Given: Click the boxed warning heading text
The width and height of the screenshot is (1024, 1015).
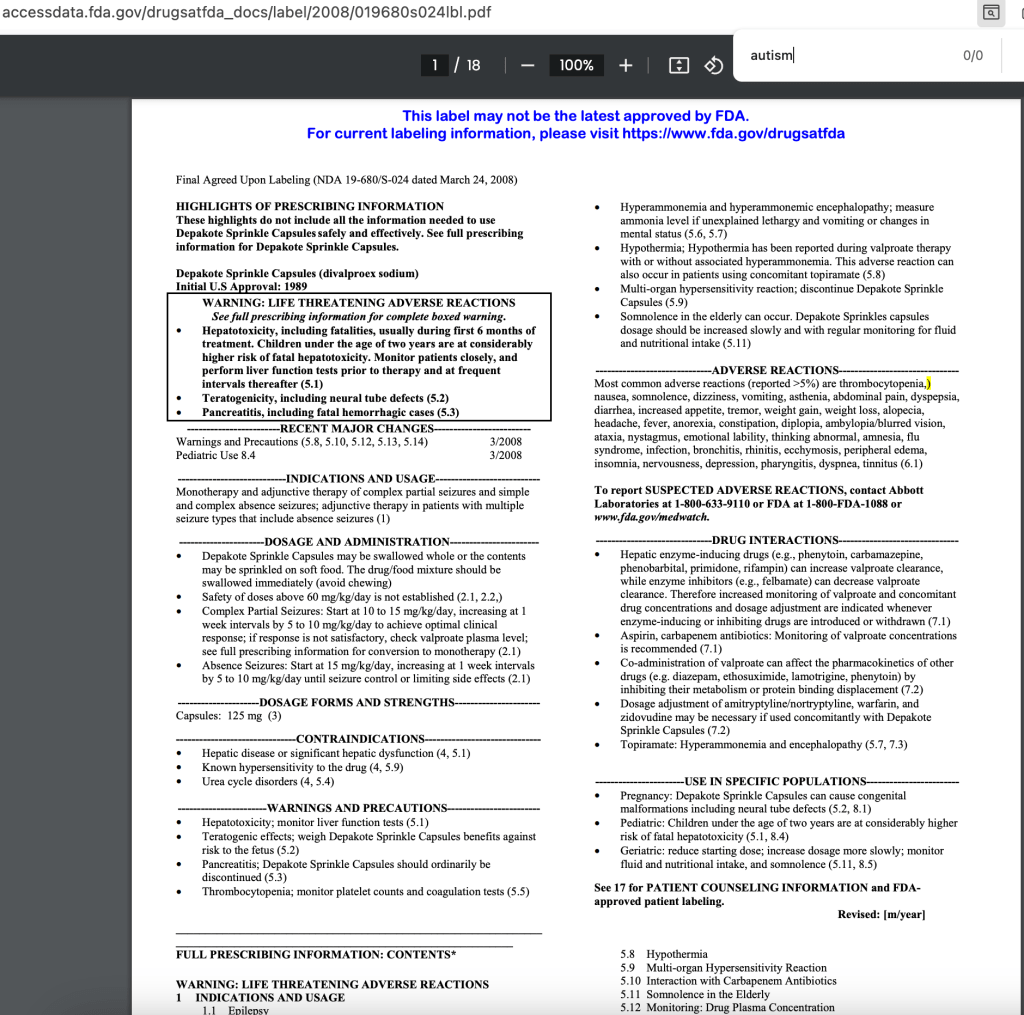Looking at the screenshot, I should 359,302.
